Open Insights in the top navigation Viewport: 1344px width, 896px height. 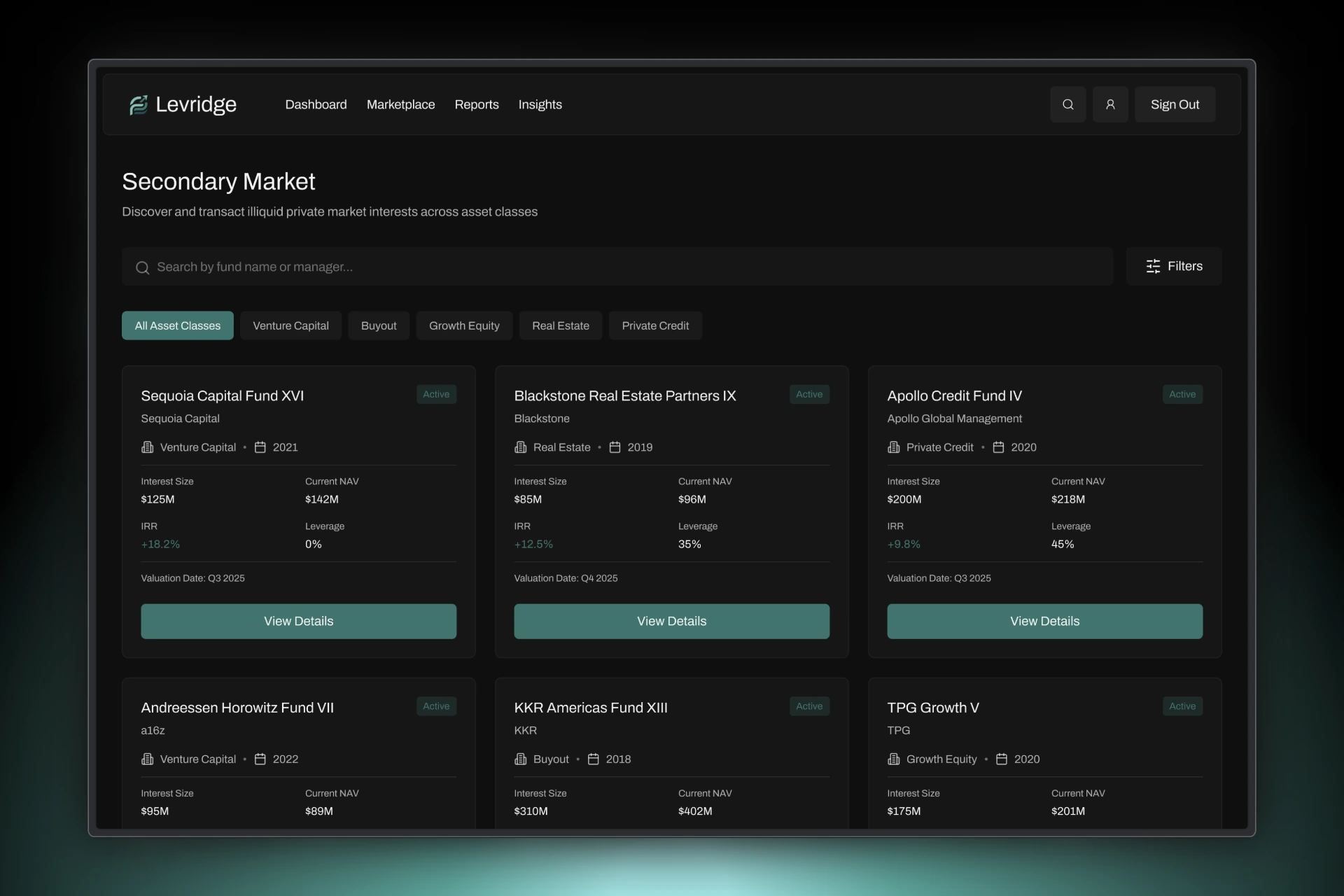click(540, 104)
